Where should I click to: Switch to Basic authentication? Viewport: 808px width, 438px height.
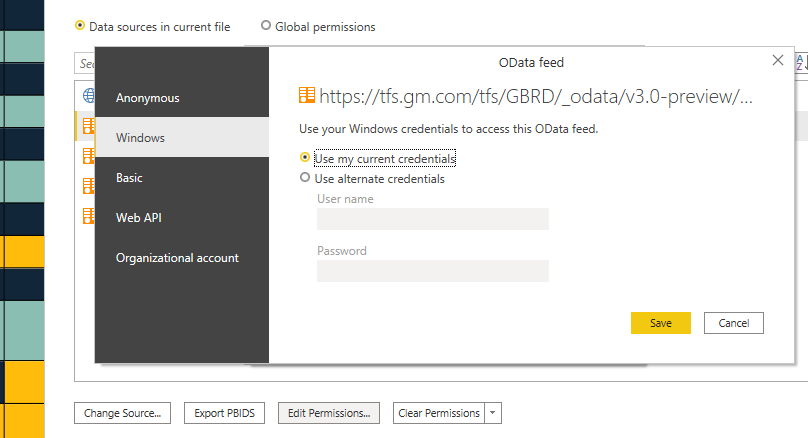182,178
